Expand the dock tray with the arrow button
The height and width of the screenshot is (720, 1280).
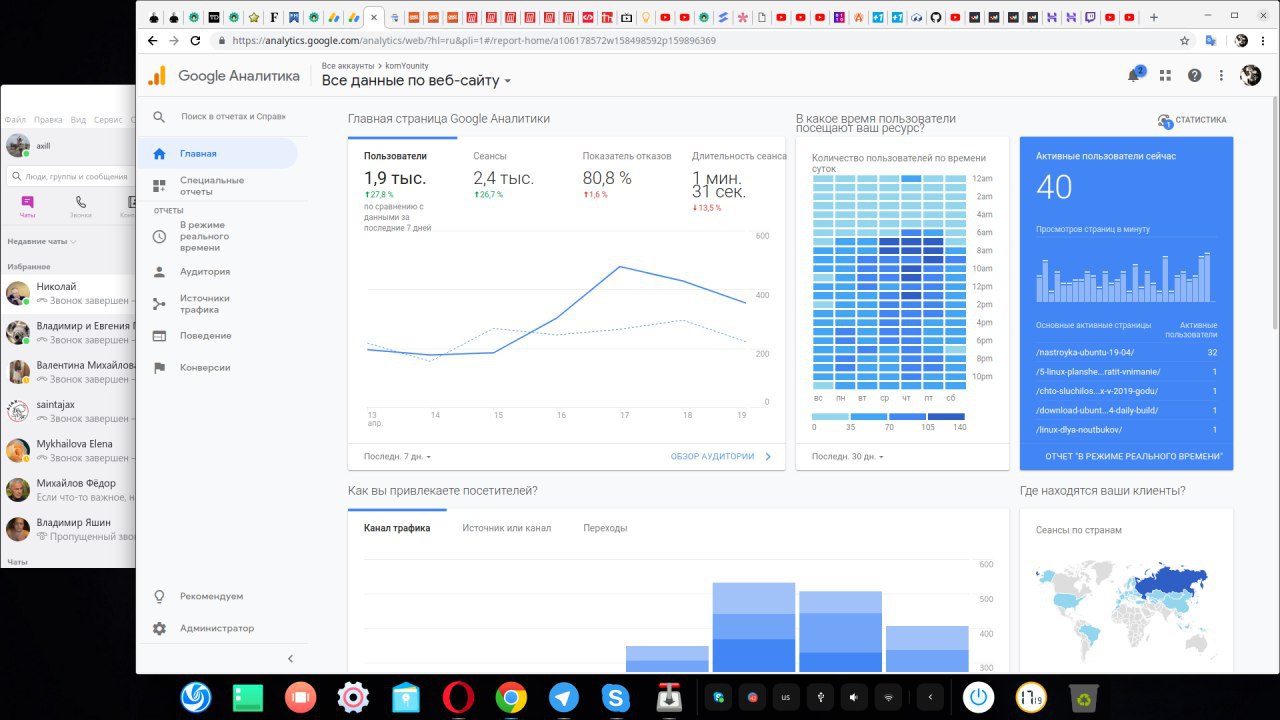(x=931, y=697)
